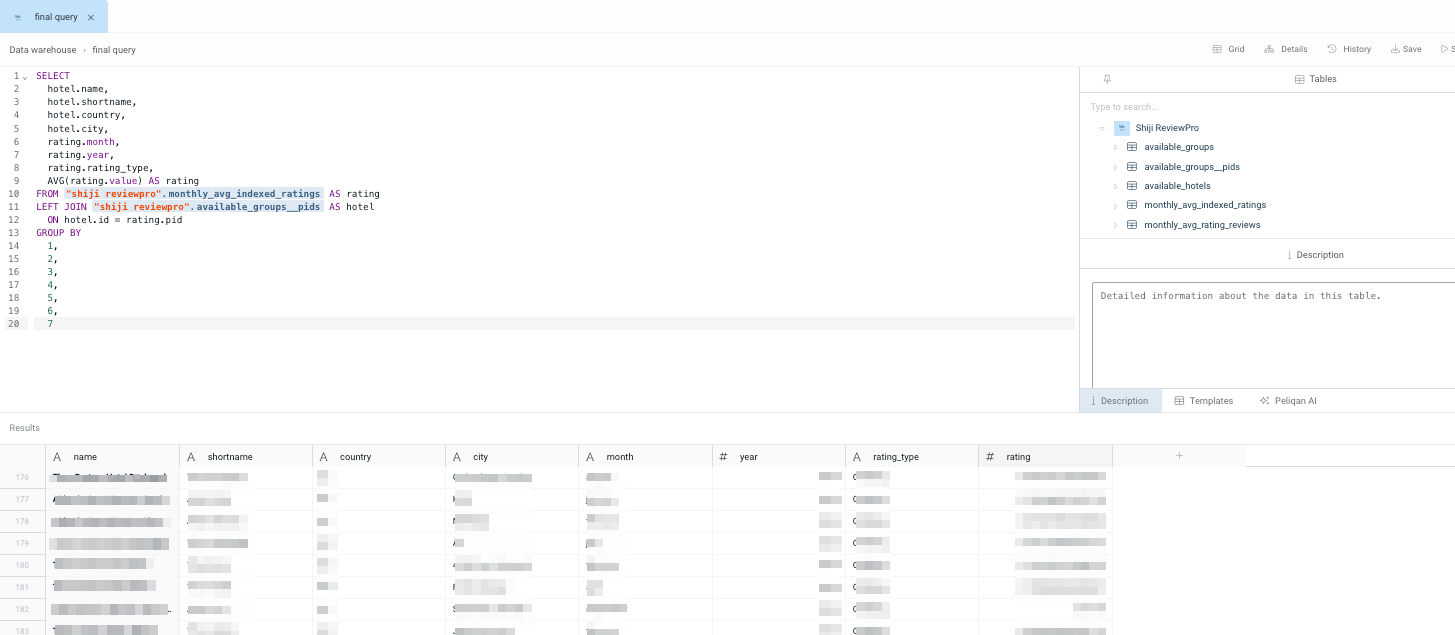Switch to the Description bottom tab
This screenshot has width=1455, height=635.
coord(1120,401)
